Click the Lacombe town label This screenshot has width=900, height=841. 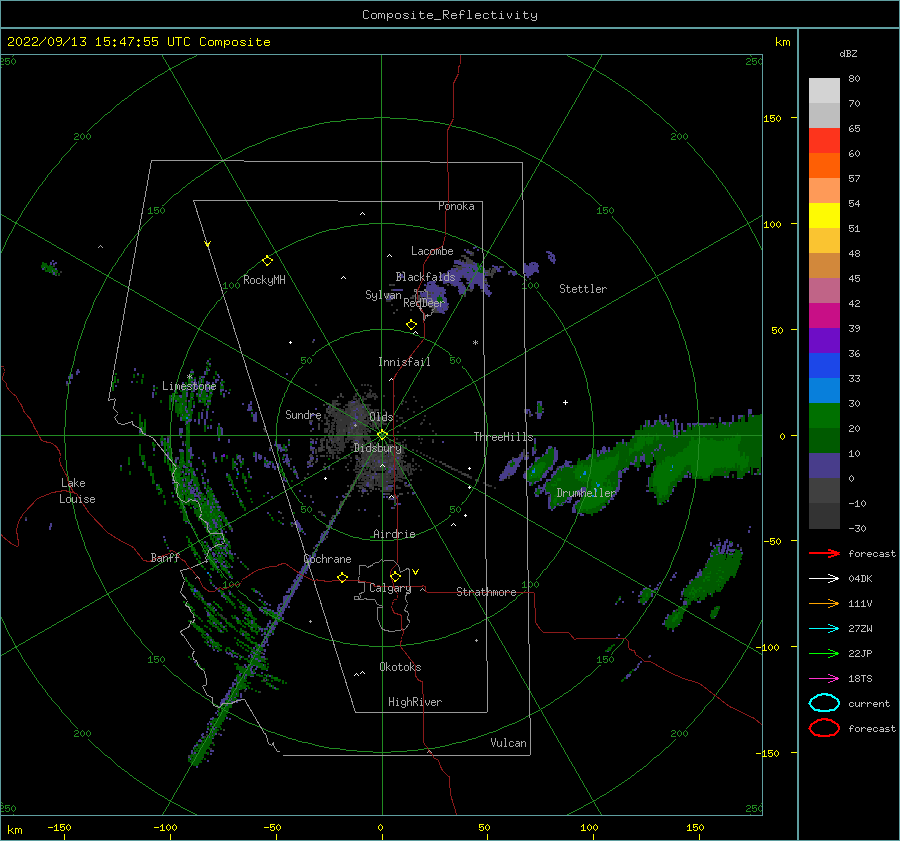pos(432,251)
